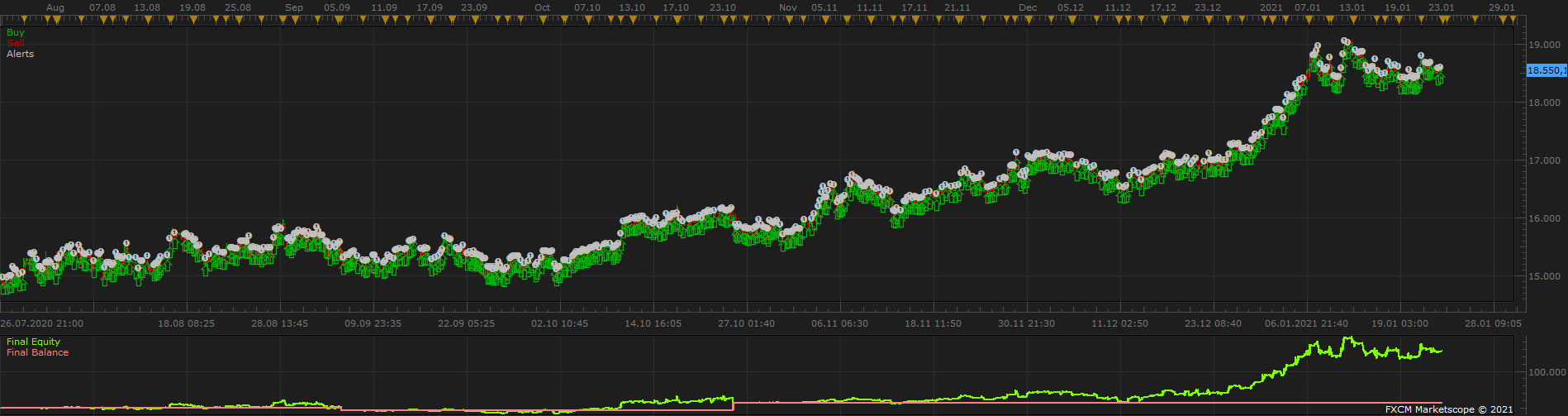The width and height of the screenshot is (1568, 416).
Task: Click the green Buy legend label
Action: pyautogui.click(x=16, y=32)
